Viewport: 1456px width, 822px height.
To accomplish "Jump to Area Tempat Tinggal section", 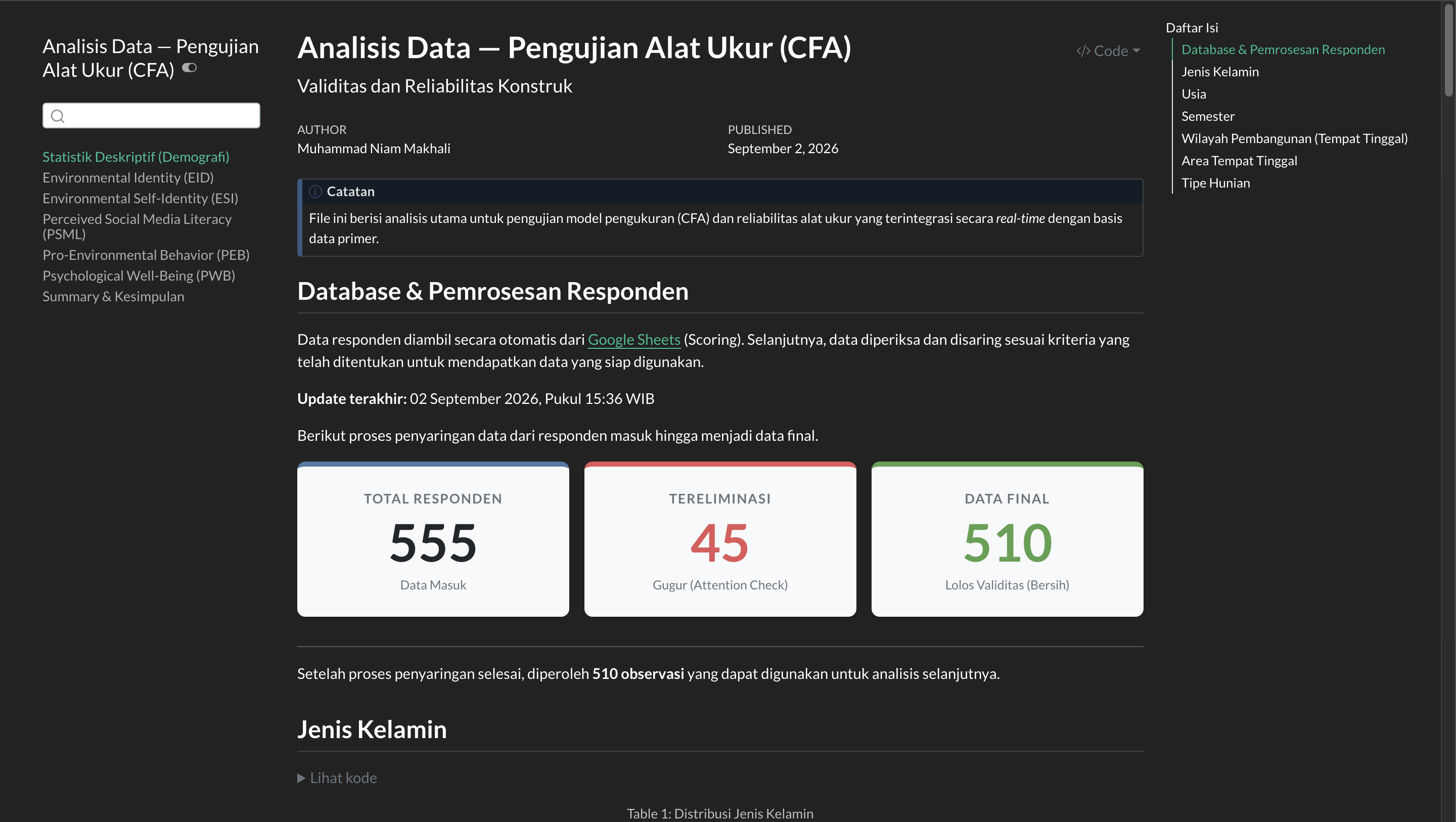I will [x=1239, y=161].
